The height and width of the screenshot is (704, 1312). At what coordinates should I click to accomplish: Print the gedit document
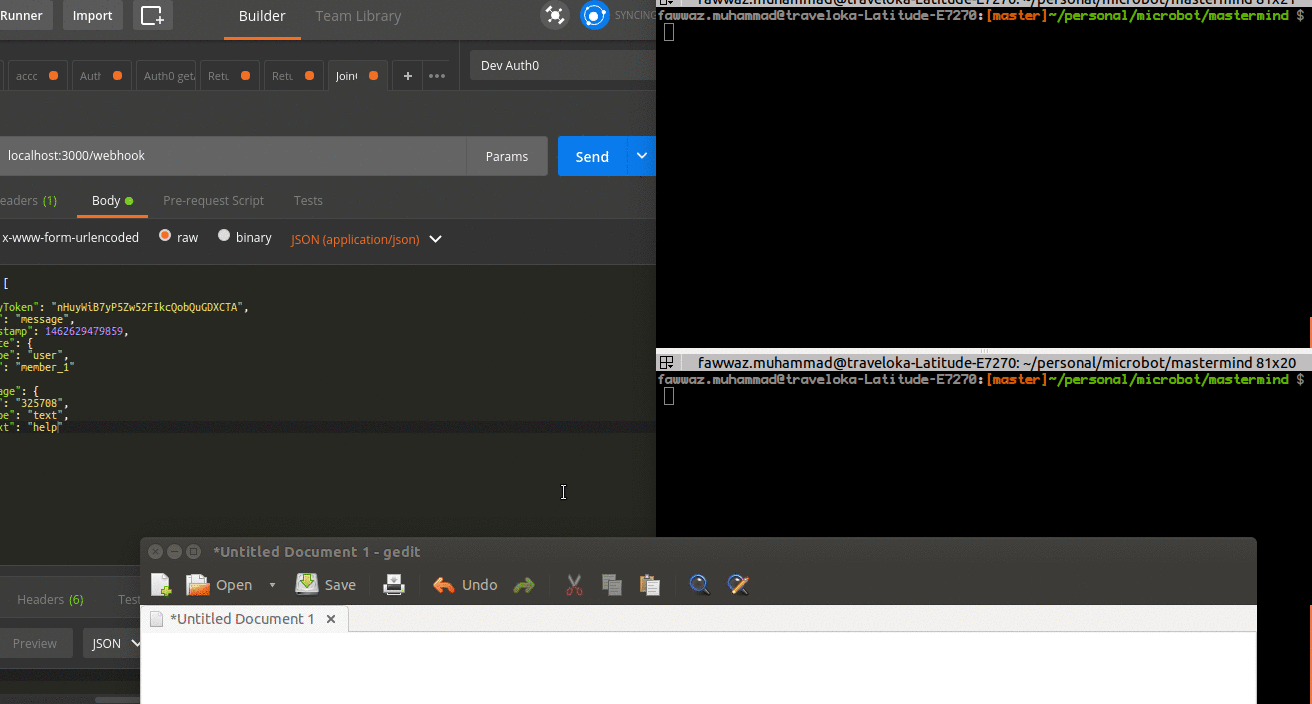(x=394, y=585)
